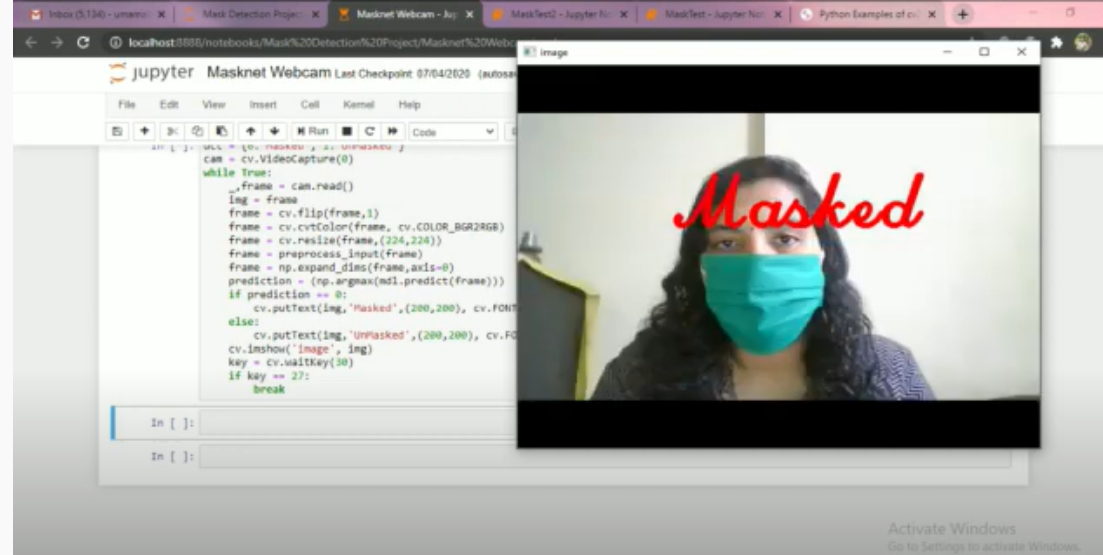1103x555 pixels.
Task: Switch to Python Examples browser tab
Action: pyautogui.click(x=869, y=14)
